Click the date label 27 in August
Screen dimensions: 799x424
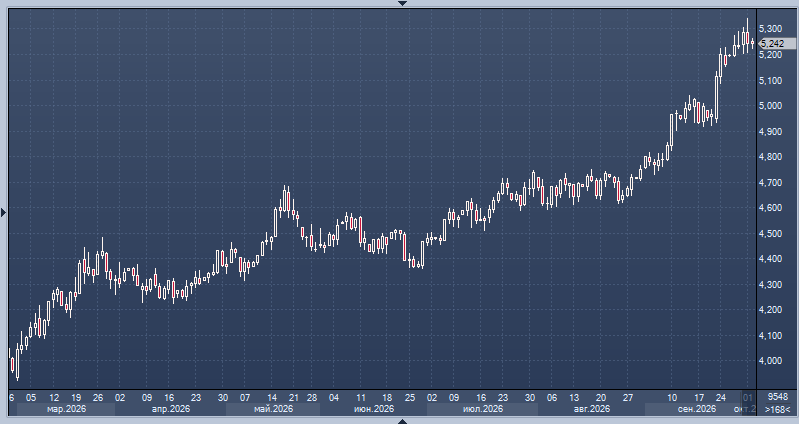[628, 398]
